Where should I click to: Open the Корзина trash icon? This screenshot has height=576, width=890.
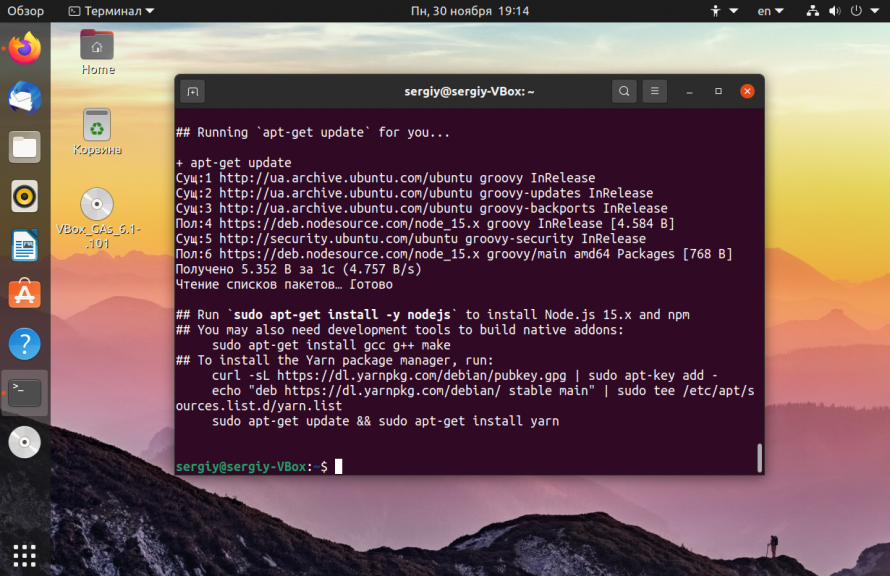click(97, 132)
